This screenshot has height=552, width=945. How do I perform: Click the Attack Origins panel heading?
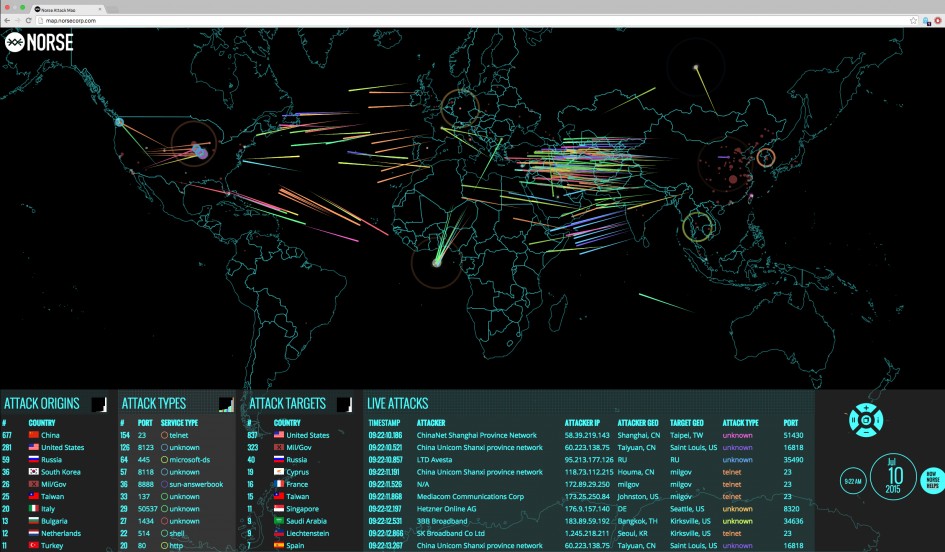click(x=42, y=404)
